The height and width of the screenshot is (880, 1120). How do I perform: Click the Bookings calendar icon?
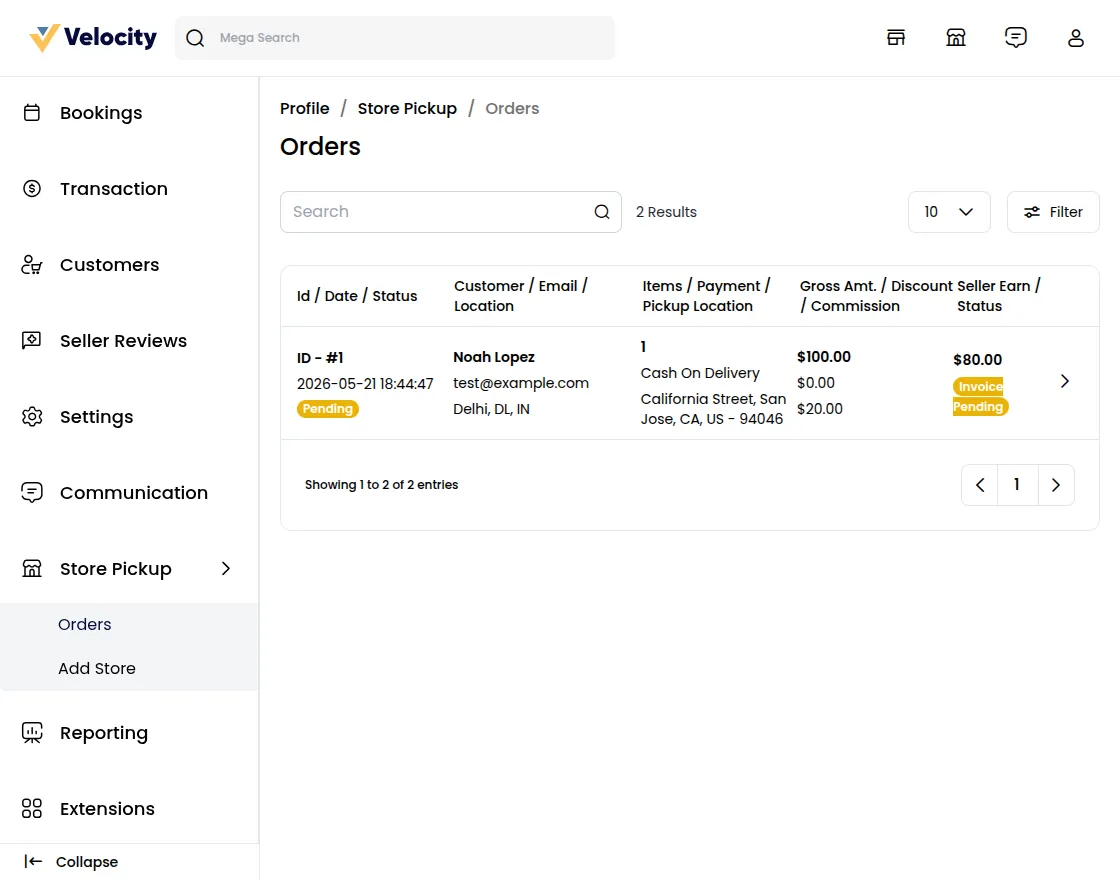tap(32, 113)
